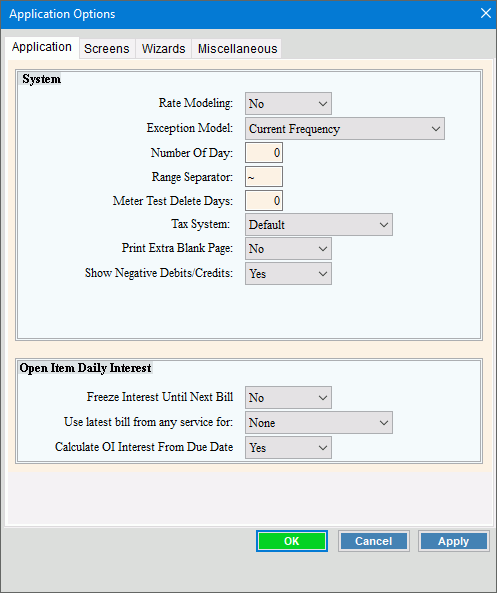Click the Cancel button
This screenshot has width=497, height=593.
pyautogui.click(x=374, y=541)
